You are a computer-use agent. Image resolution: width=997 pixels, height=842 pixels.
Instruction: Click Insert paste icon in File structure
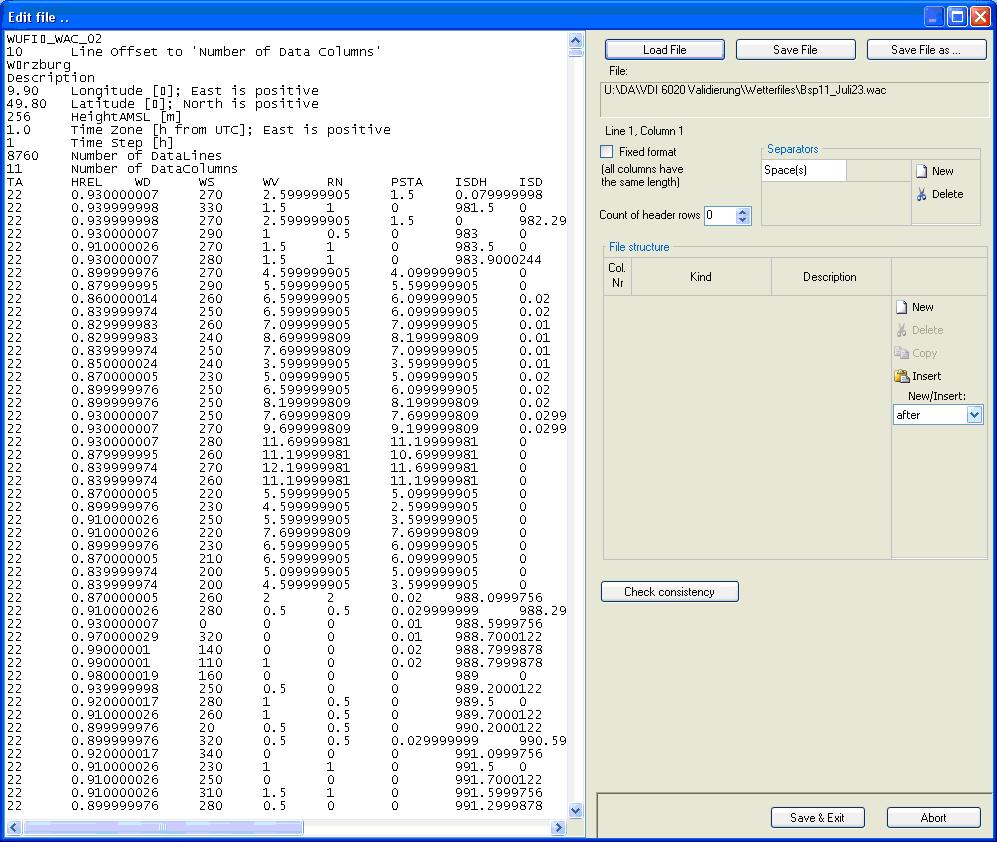coord(901,376)
